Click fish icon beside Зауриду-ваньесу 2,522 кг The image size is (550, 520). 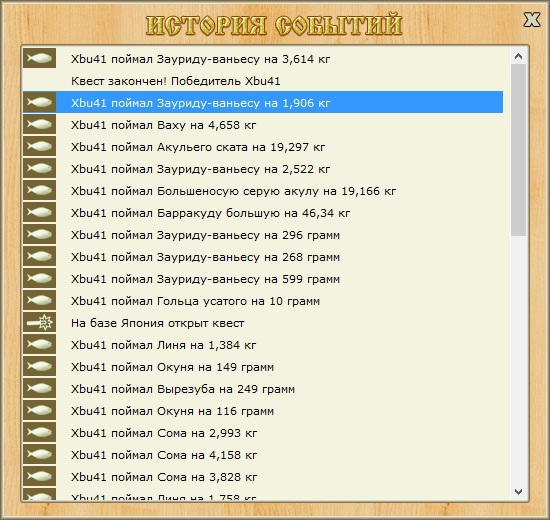point(39,168)
